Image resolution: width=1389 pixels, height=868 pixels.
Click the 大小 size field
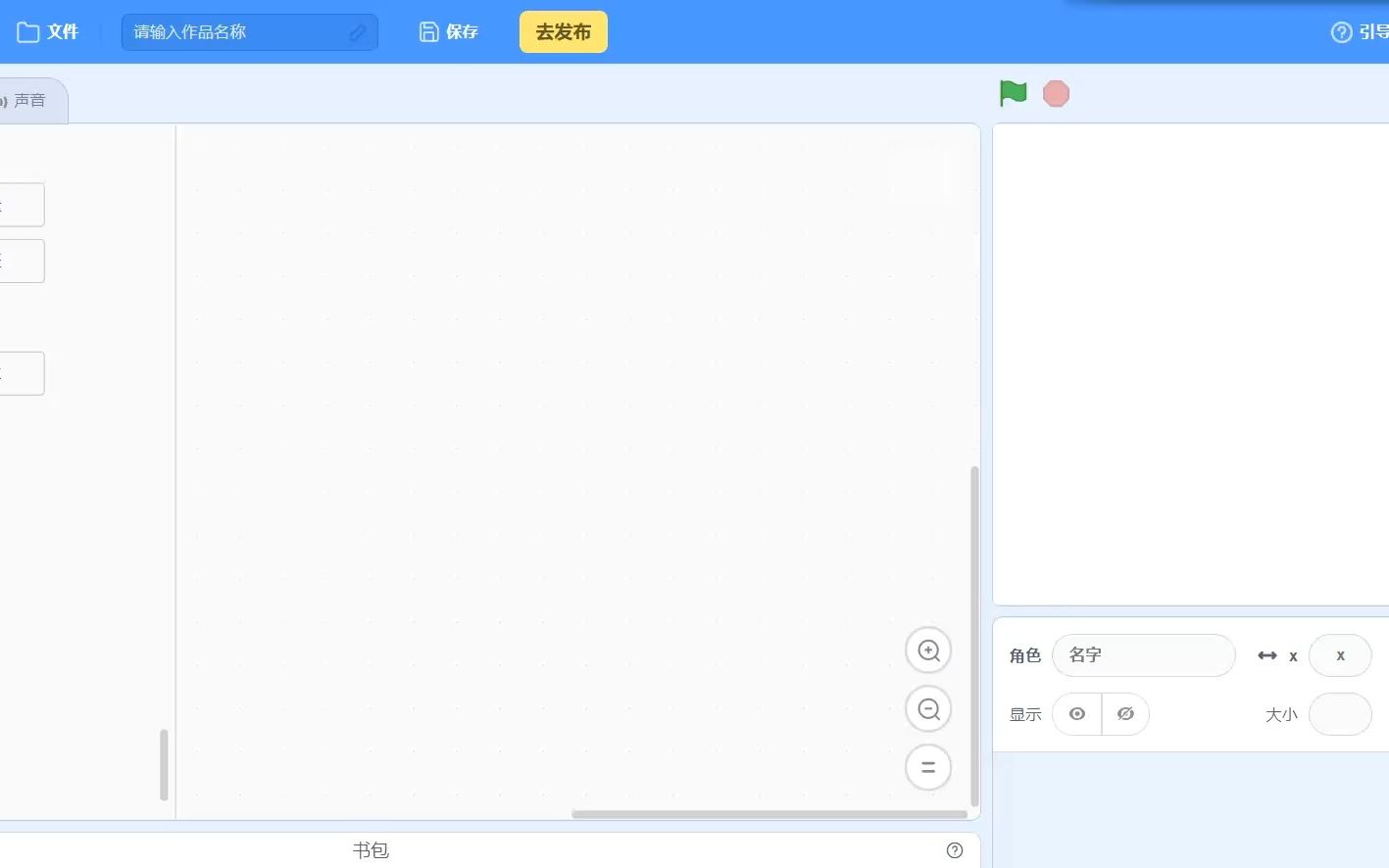pyautogui.click(x=1340, y=714)
